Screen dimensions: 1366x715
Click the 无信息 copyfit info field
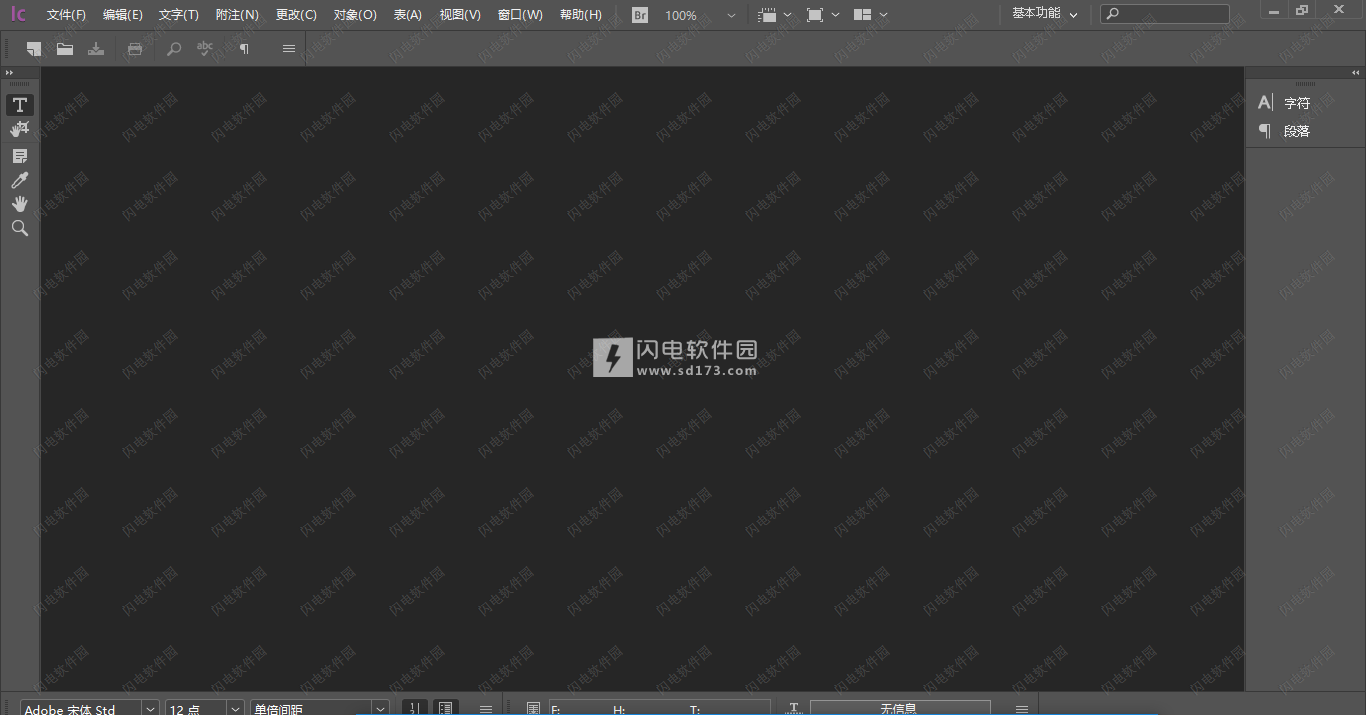(900, 708)
